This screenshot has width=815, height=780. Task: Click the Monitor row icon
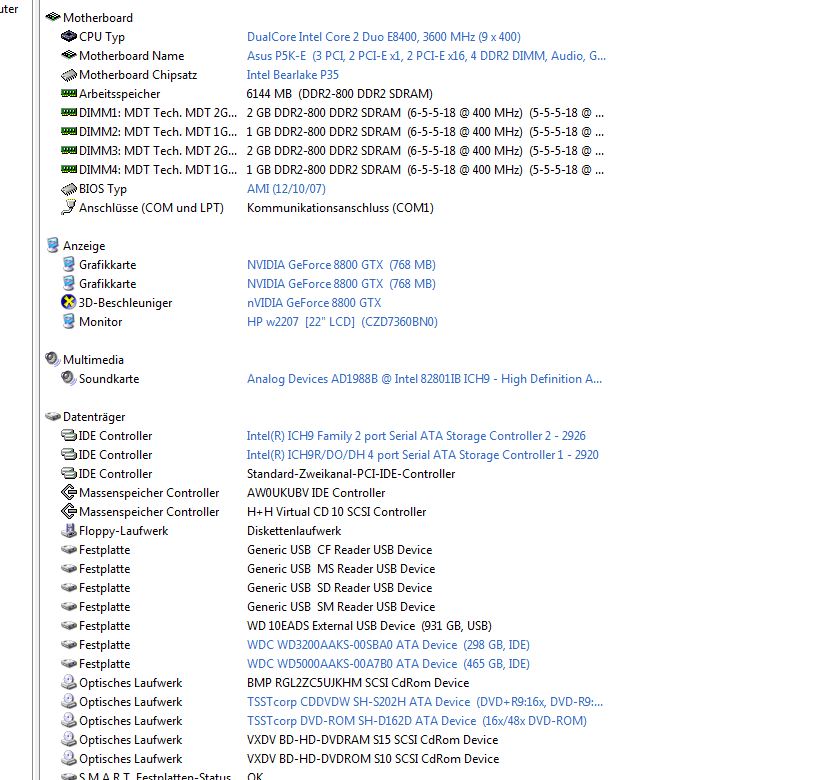(69, 321)
